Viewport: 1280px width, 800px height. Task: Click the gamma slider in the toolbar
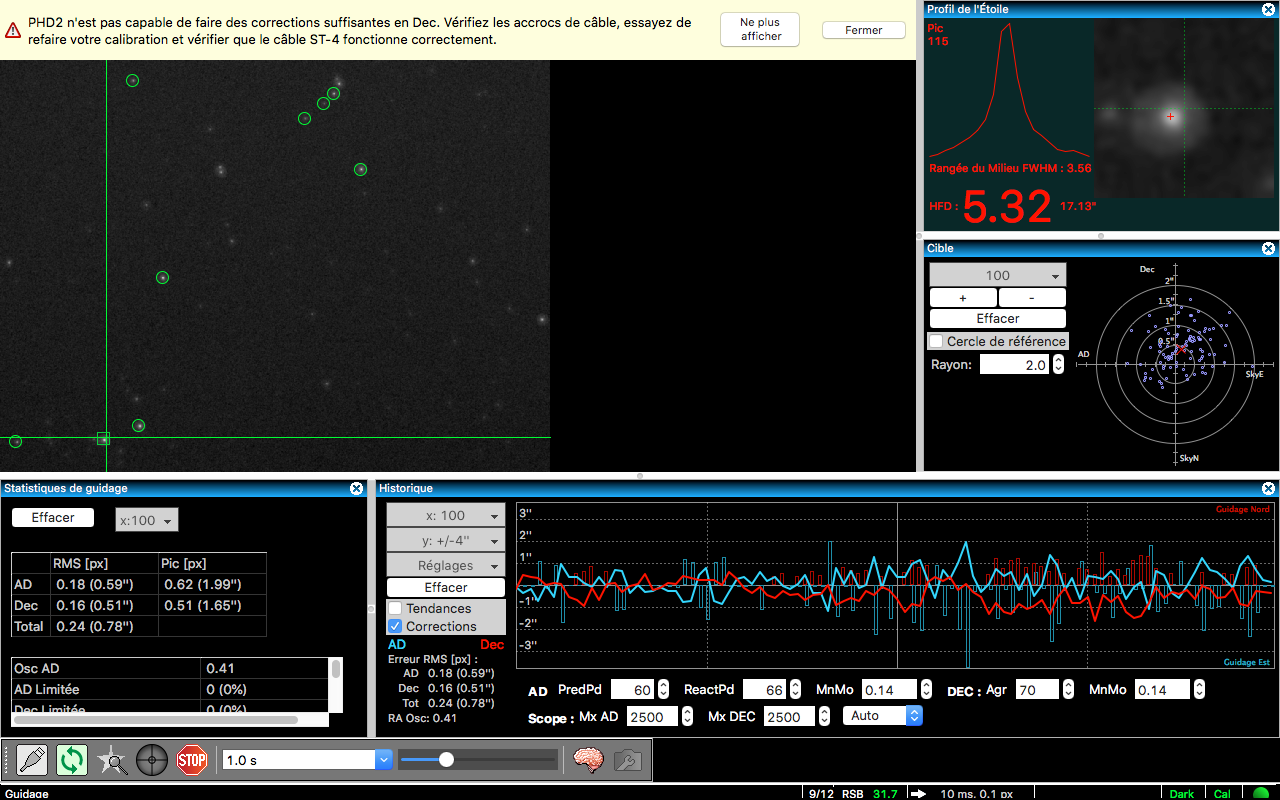(478, 760)
